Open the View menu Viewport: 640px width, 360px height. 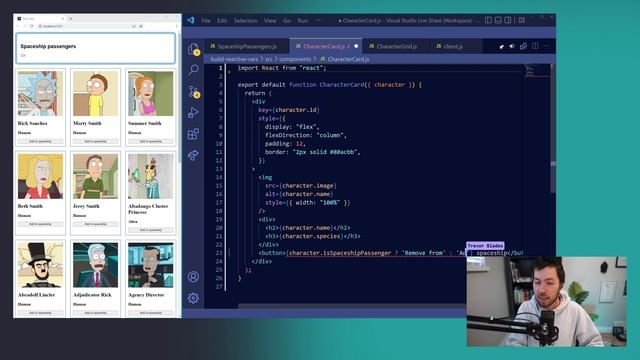click(x=270, y=20)
